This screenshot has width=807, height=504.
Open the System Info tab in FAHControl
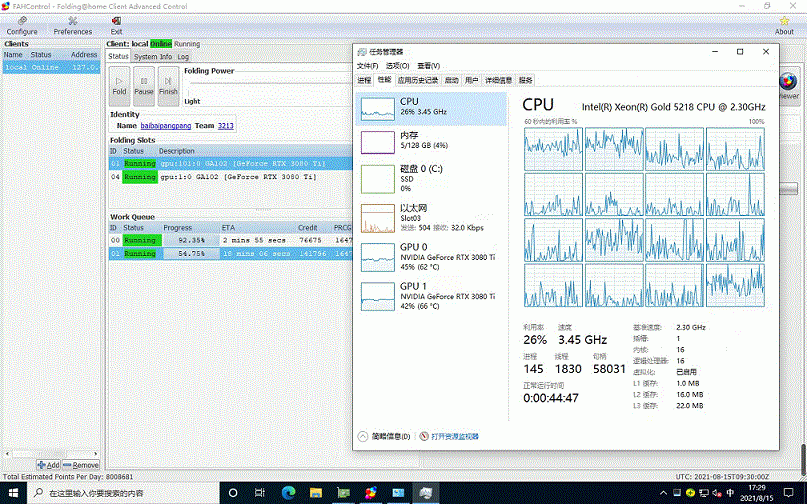[153, 57]
